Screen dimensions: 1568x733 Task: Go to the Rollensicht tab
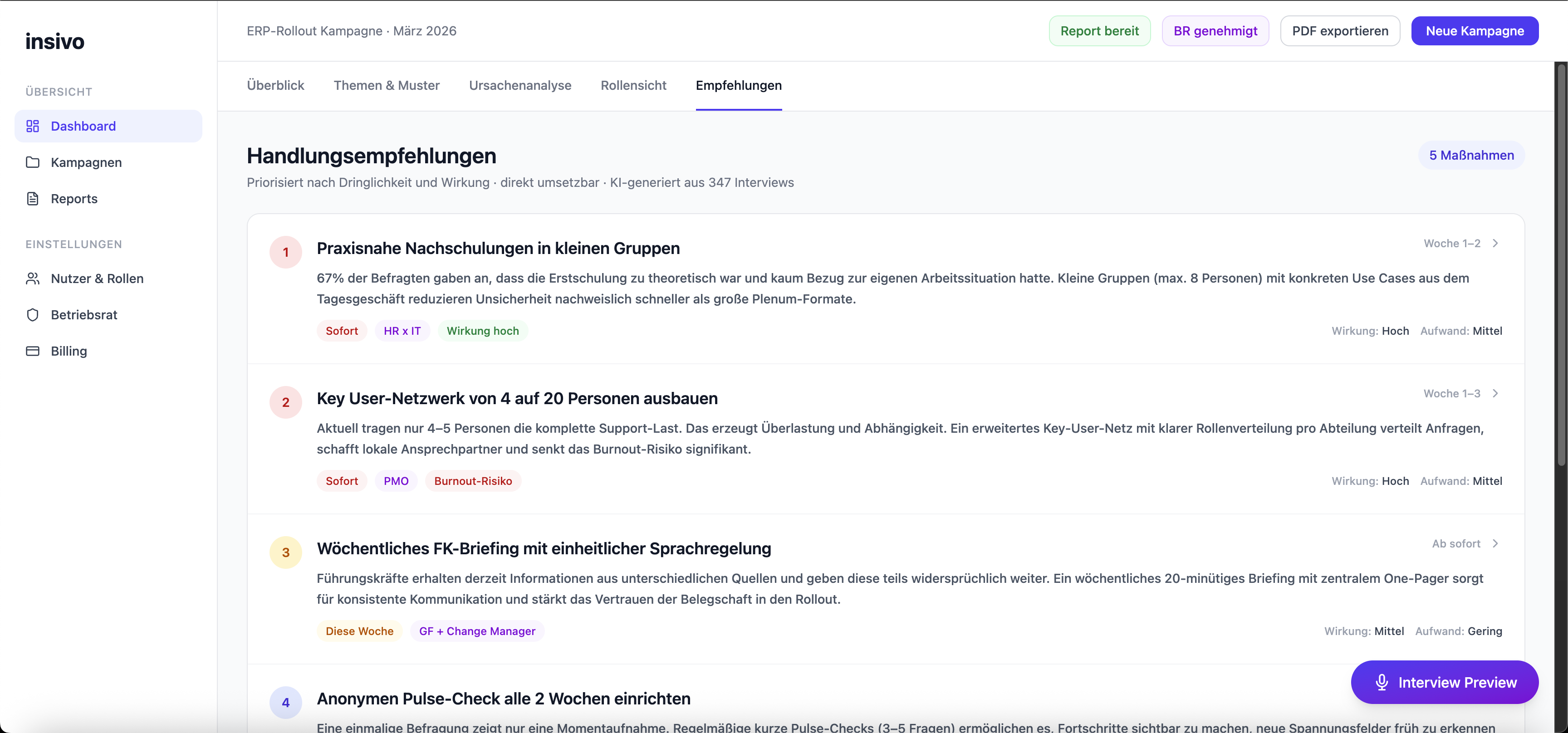click(633, 86)
